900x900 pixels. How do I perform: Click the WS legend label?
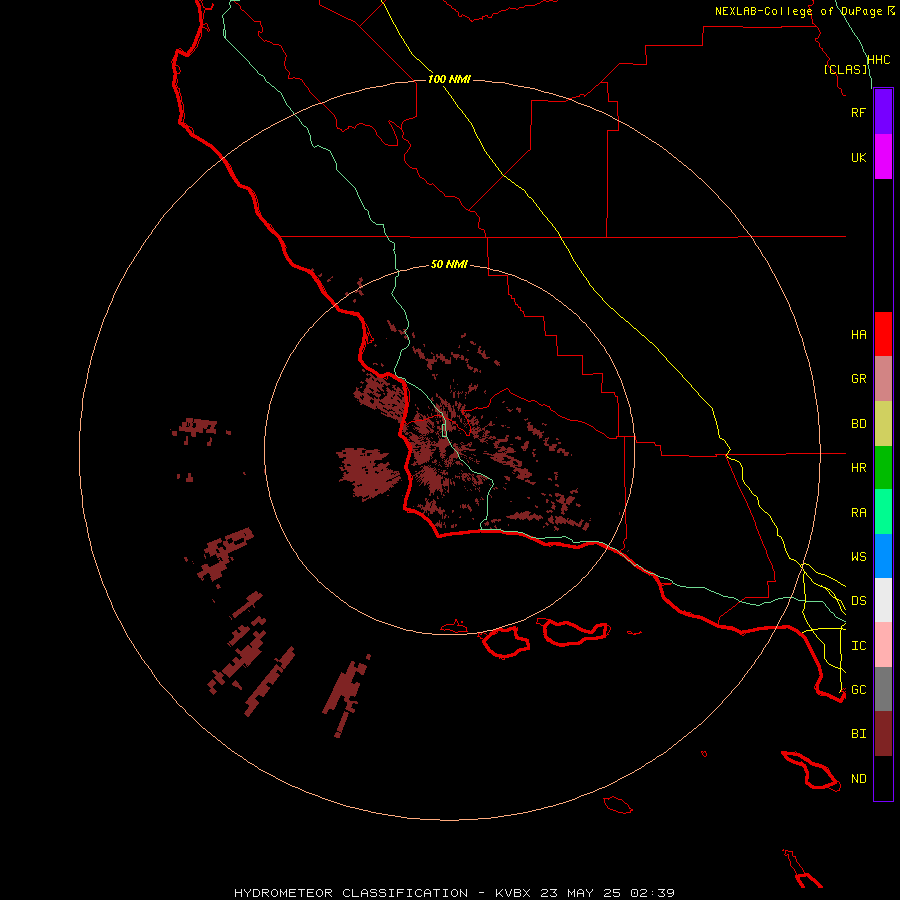point(858,557)
